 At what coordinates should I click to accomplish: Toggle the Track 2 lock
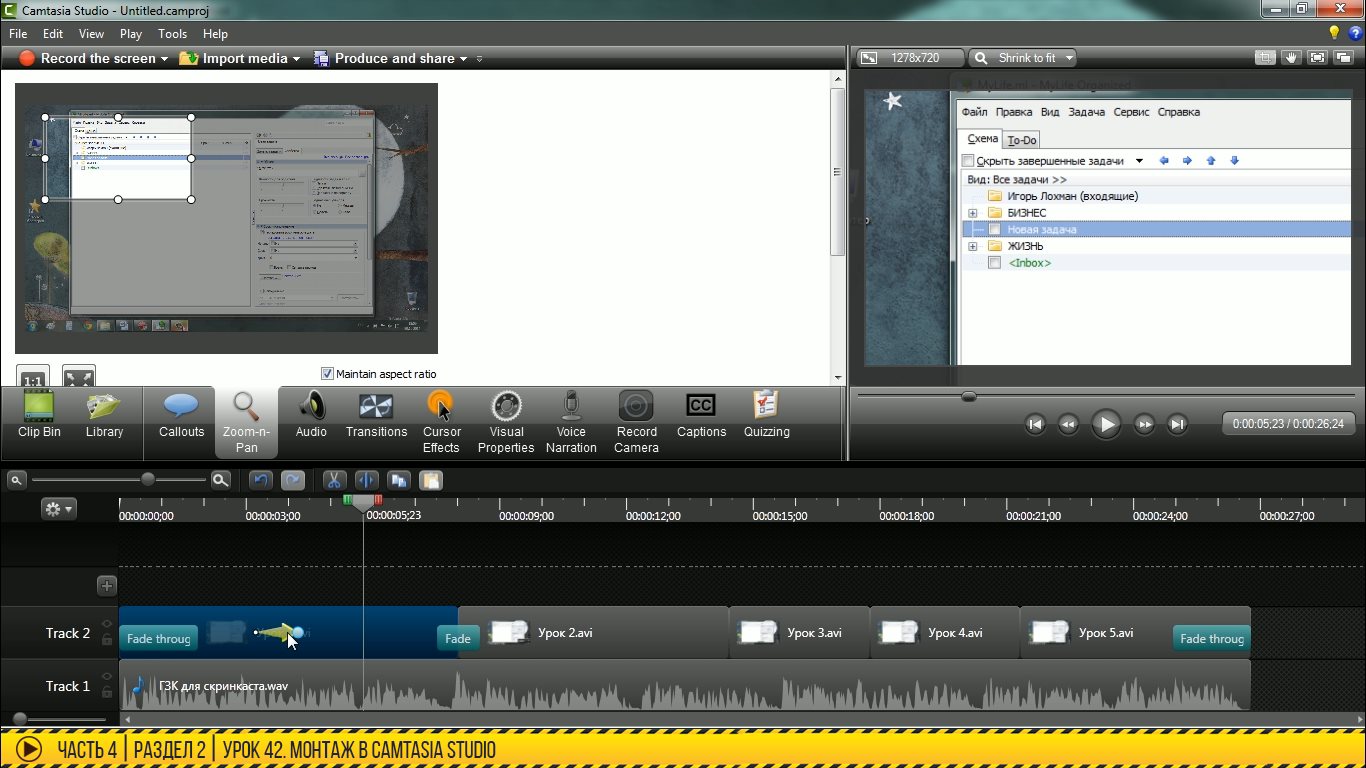pos(107,640)
